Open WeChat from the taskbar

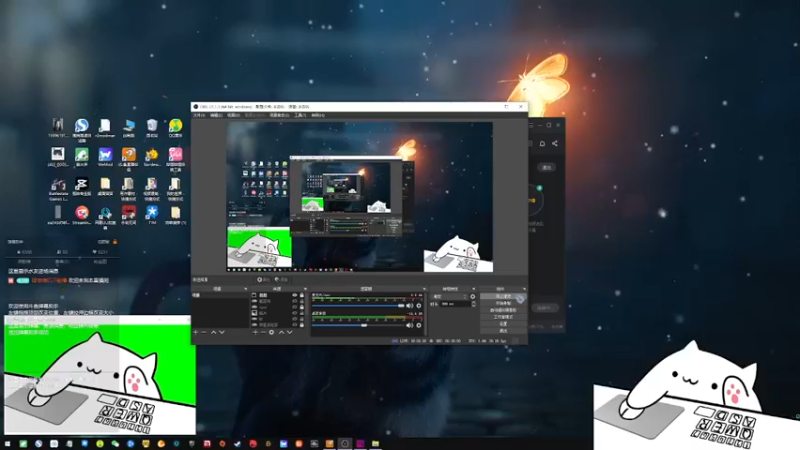(115, 443)
